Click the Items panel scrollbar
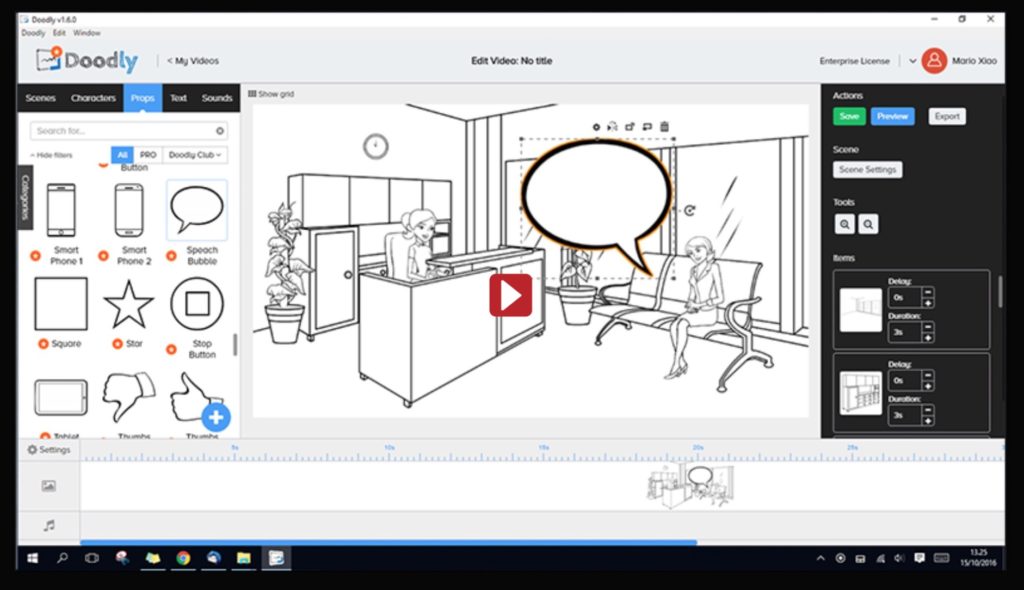Screen dimensions: 1024x590 1000,291
